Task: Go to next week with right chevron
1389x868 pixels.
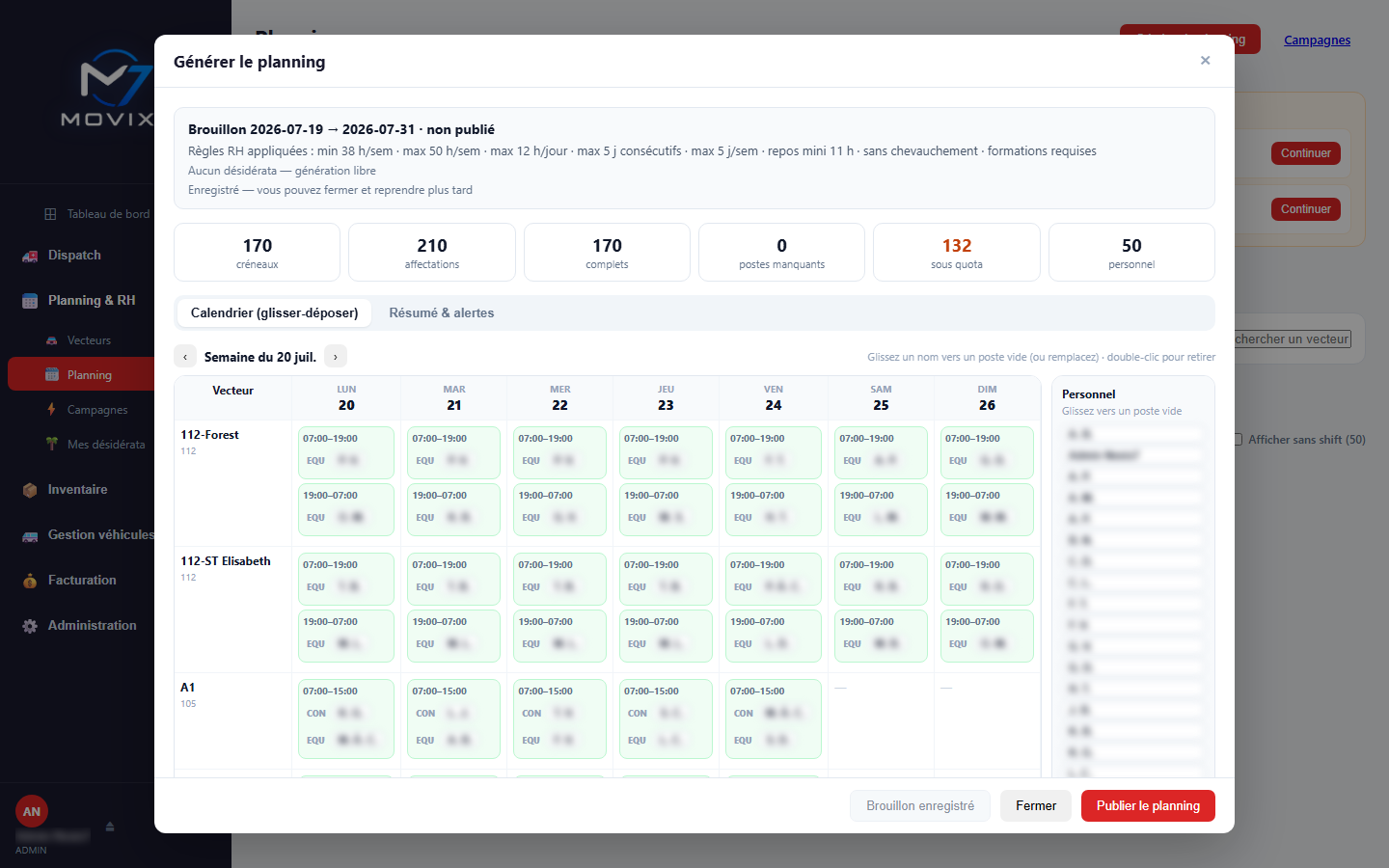Action: pyautogui.click(x=335, y=357)
